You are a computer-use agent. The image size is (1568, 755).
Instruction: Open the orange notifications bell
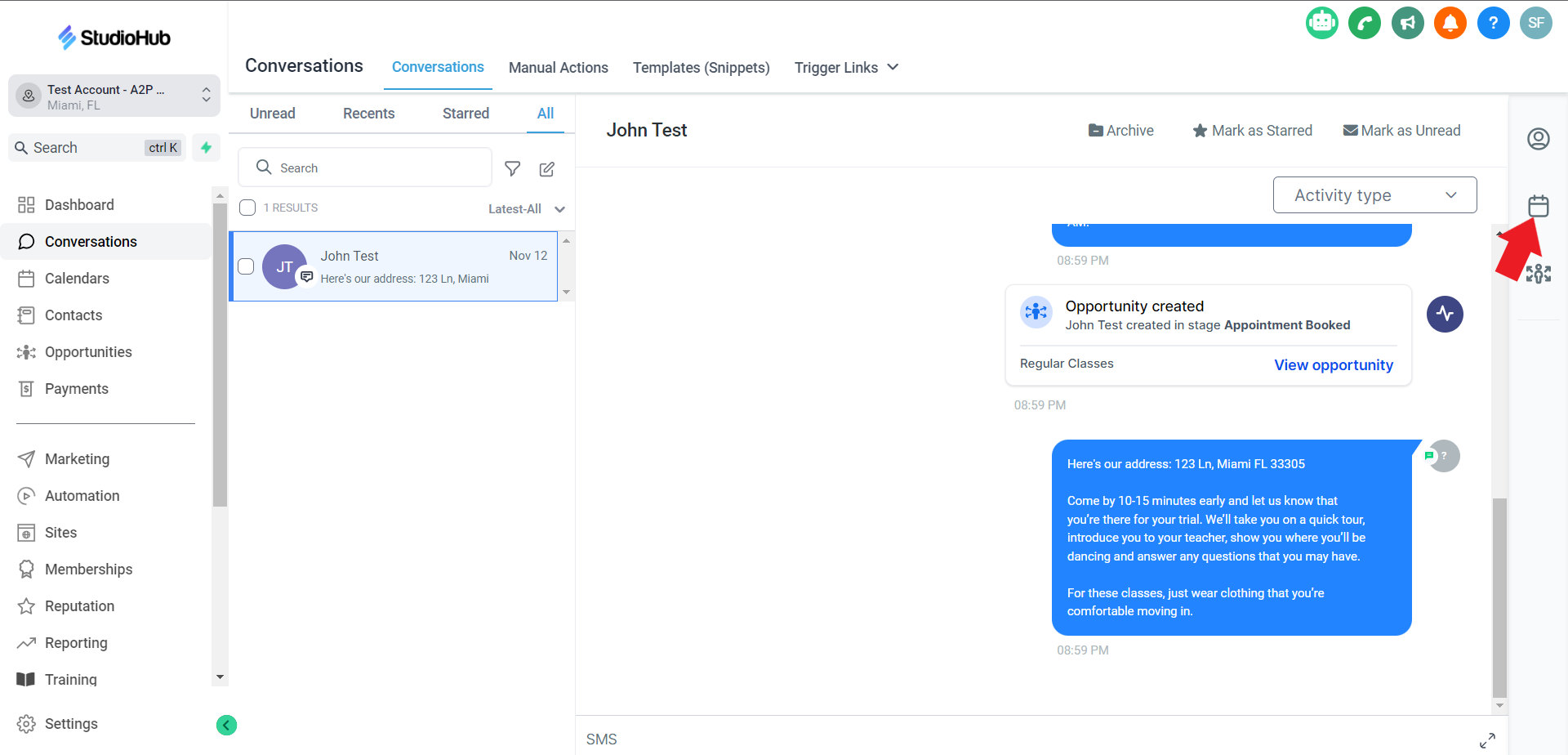pyautogui.click(x=1450, y=23)
